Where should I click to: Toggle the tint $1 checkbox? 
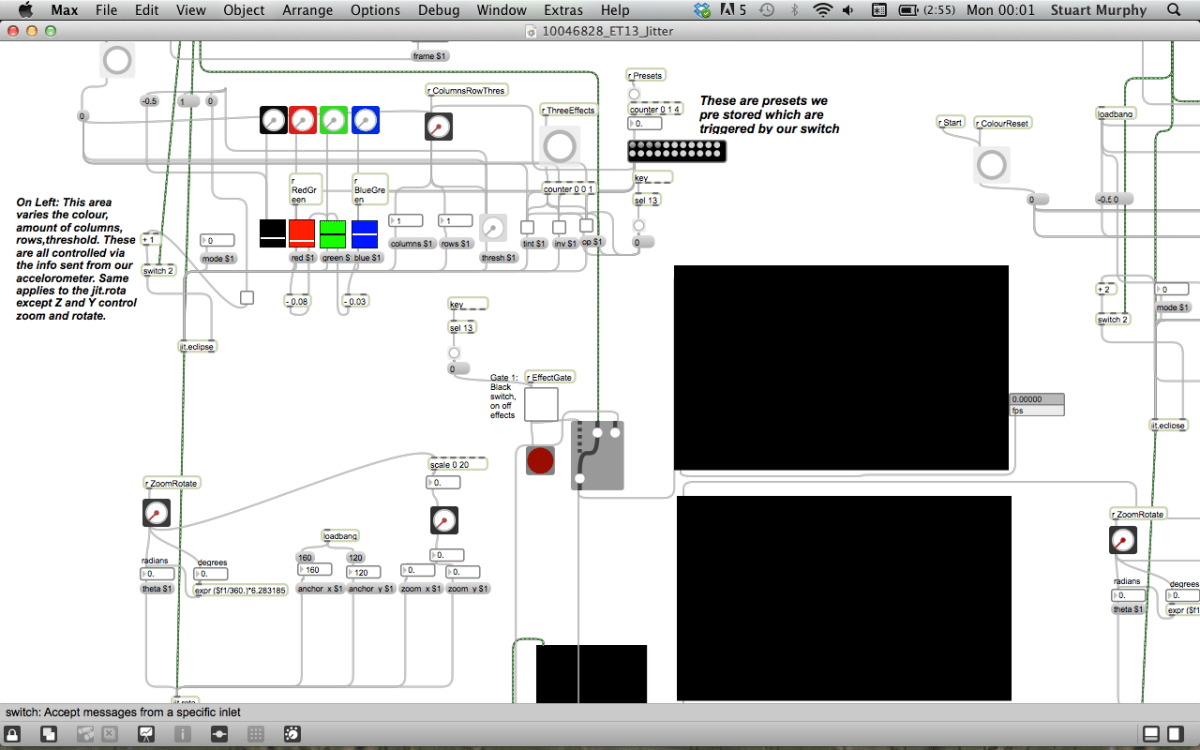(x=528, y=227)
